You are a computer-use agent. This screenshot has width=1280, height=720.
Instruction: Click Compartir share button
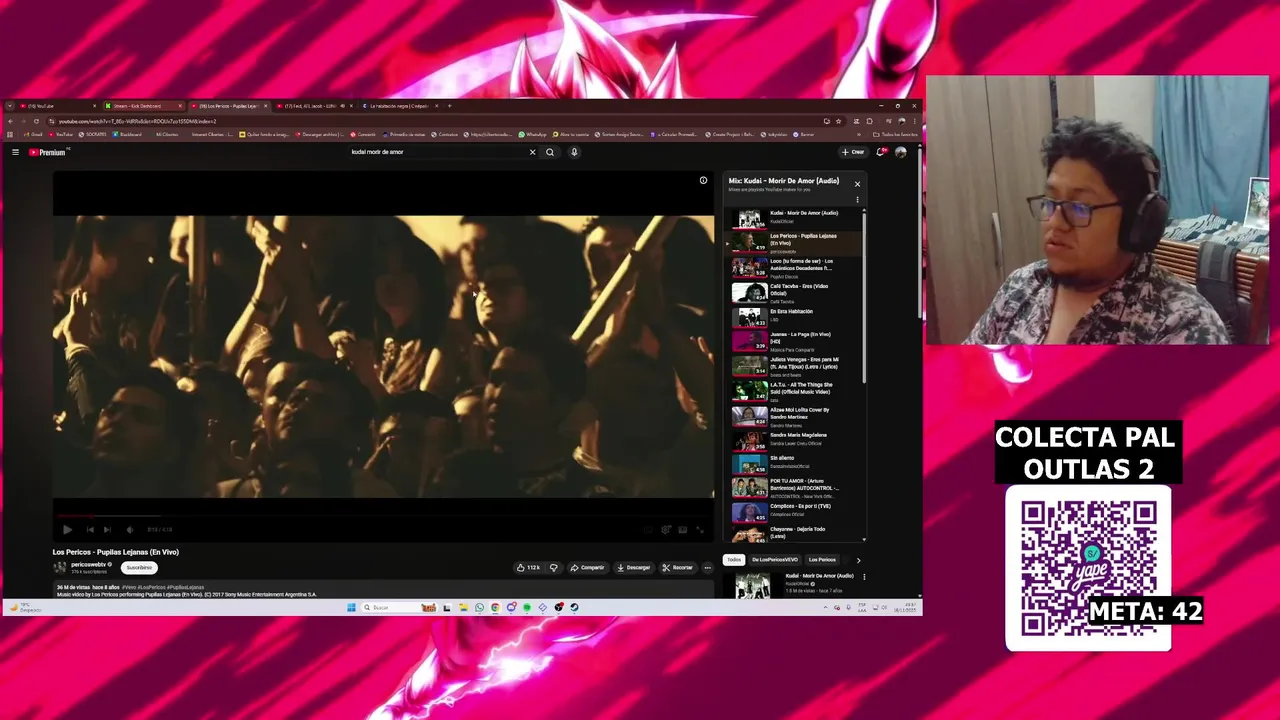click(x=587, y=567)
